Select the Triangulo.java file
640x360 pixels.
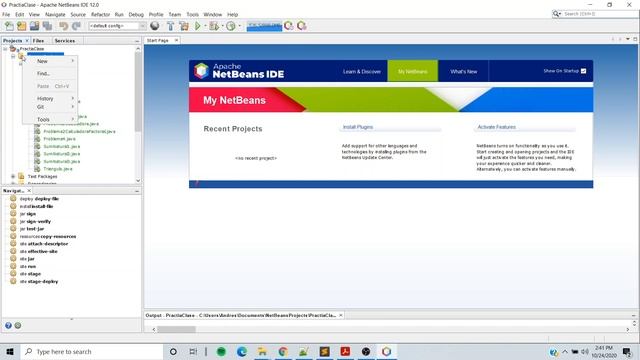click(58, 169)
